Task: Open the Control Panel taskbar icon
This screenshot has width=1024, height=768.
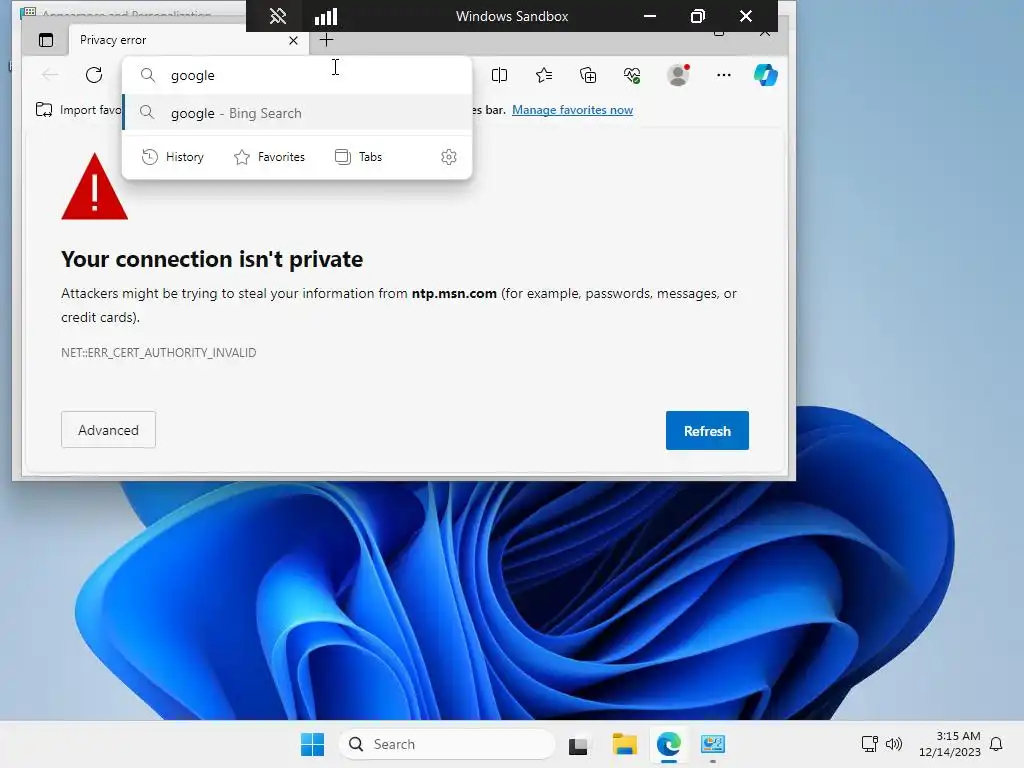Action: pos(712,744)
